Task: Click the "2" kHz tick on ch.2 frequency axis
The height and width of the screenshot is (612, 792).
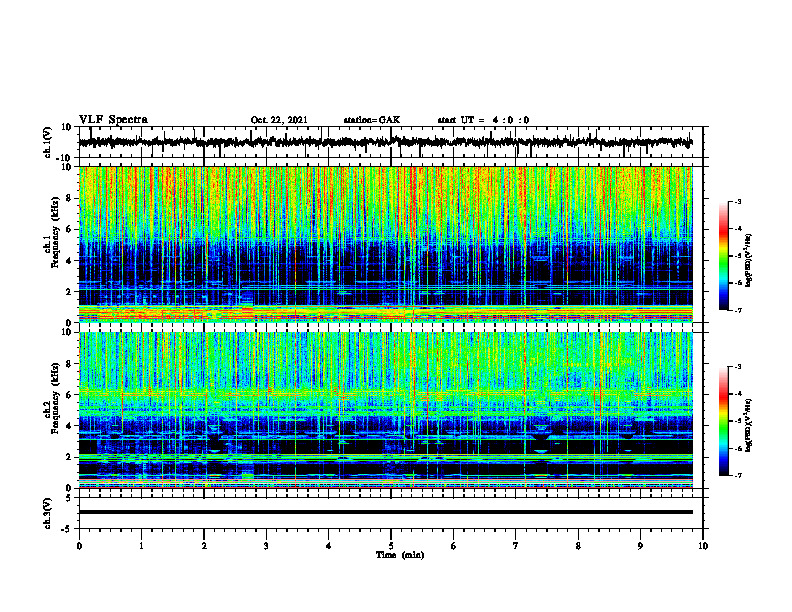Action: point(70,457)
